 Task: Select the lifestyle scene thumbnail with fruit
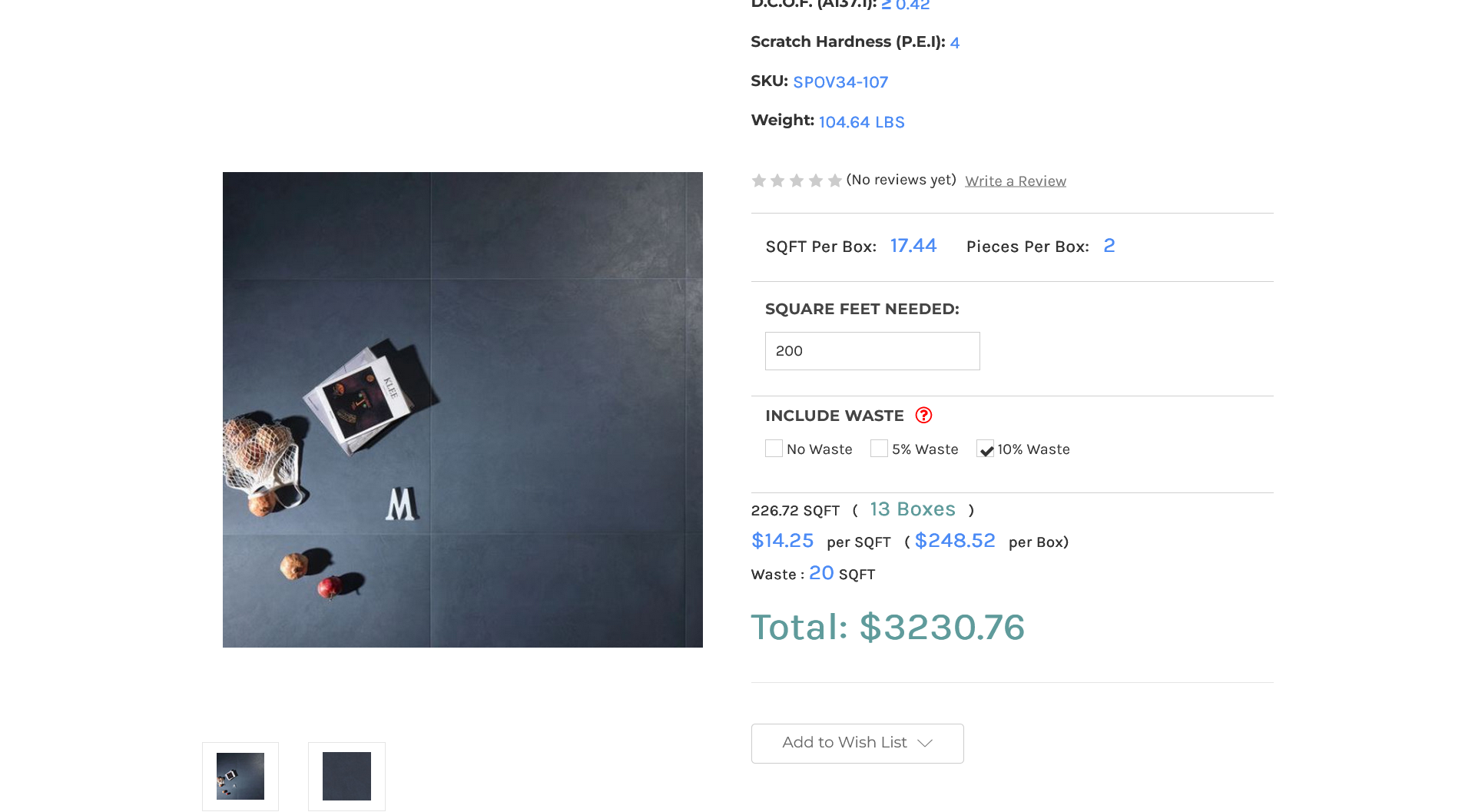point(240,776)
